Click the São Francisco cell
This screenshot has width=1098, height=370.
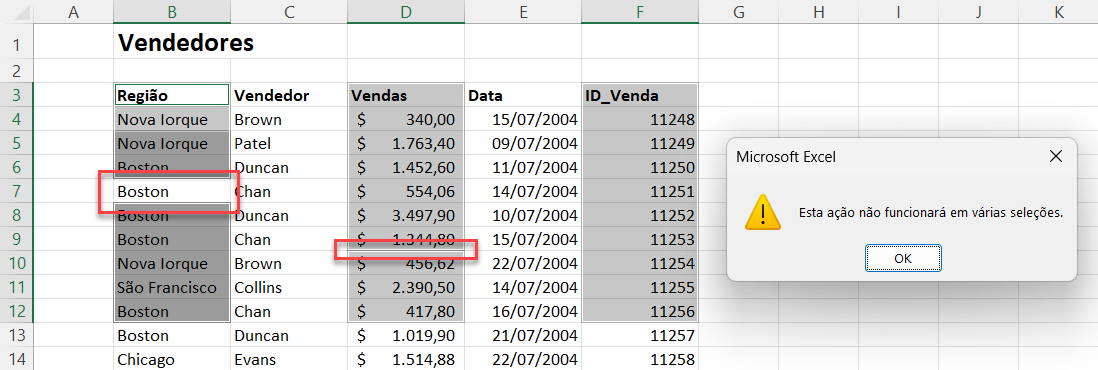click(x=172, y=287)
